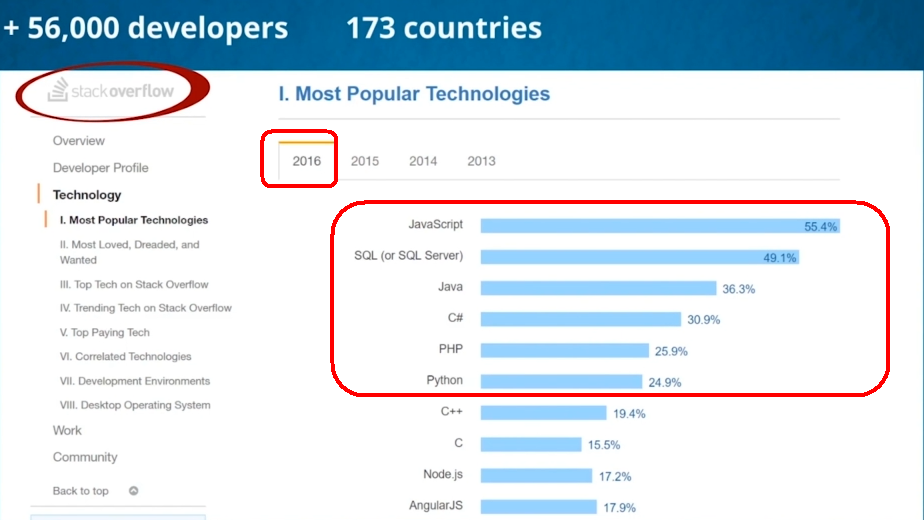The image size is (924, 520).
Task: Click the 19.4% value
Action: [629, 414]
